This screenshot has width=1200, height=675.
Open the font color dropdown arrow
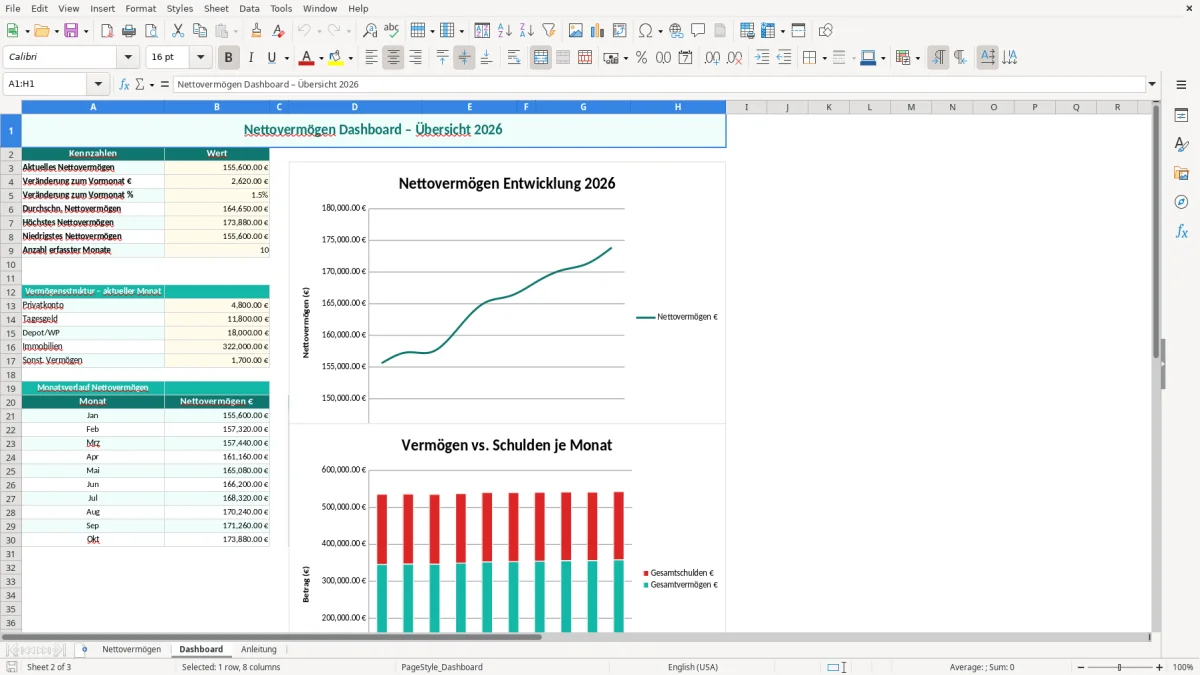pyautogui.click(x=321, y=58)
